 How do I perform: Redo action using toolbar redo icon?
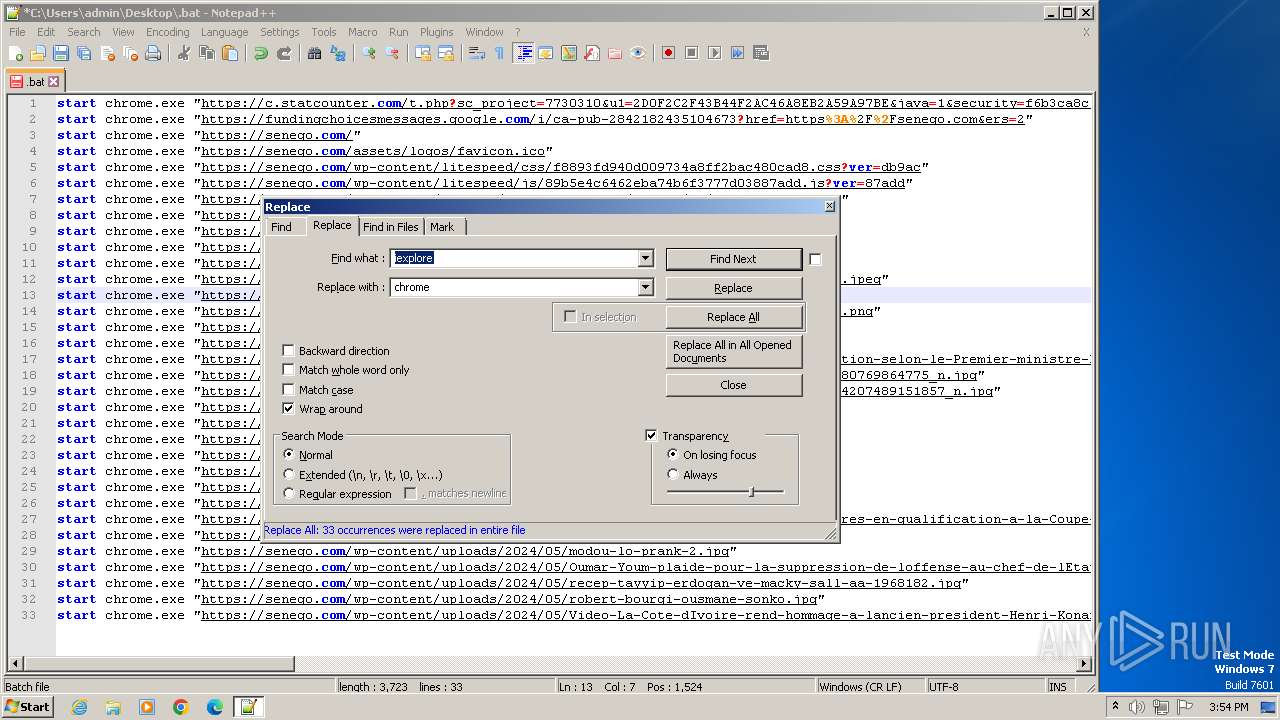point(283,53)
